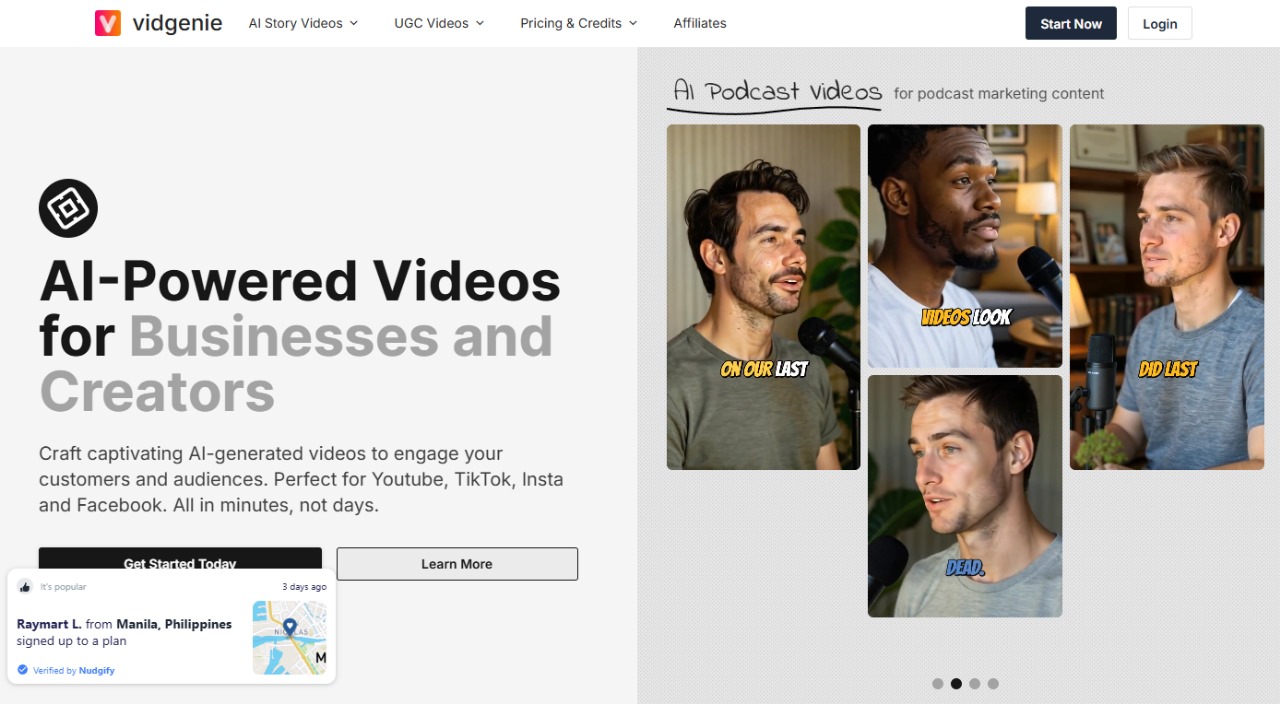1280x704 pixels.
Task: Click the Learn More button
Action: tap(457, 564)
